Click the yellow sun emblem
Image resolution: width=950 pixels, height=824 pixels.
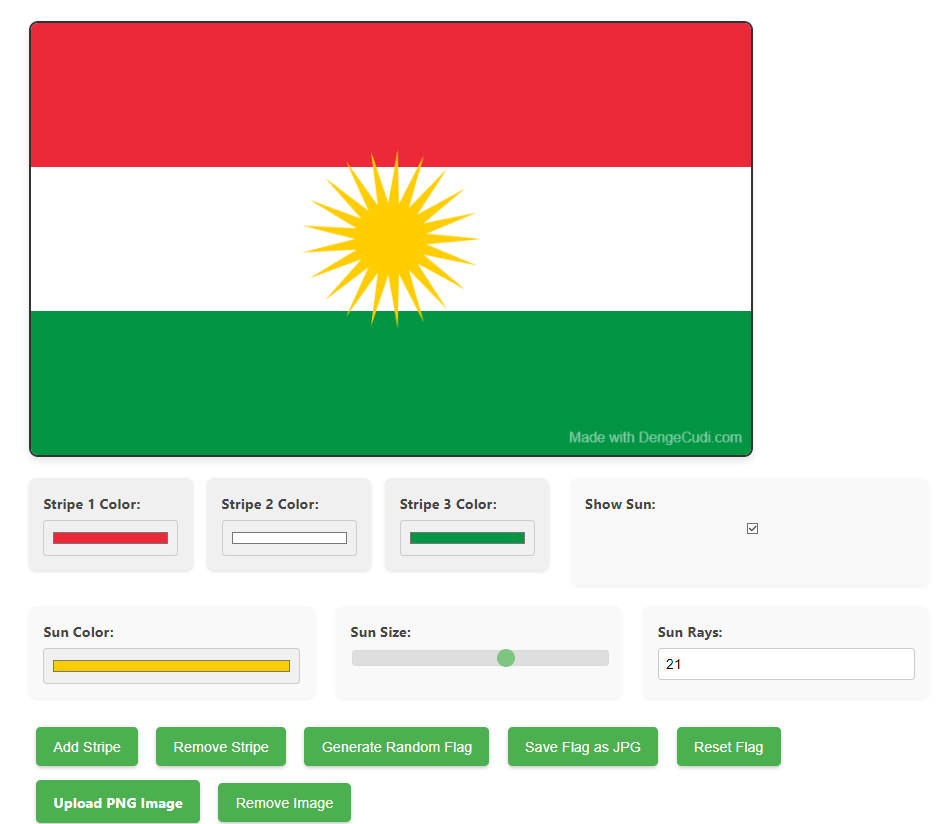391,238
